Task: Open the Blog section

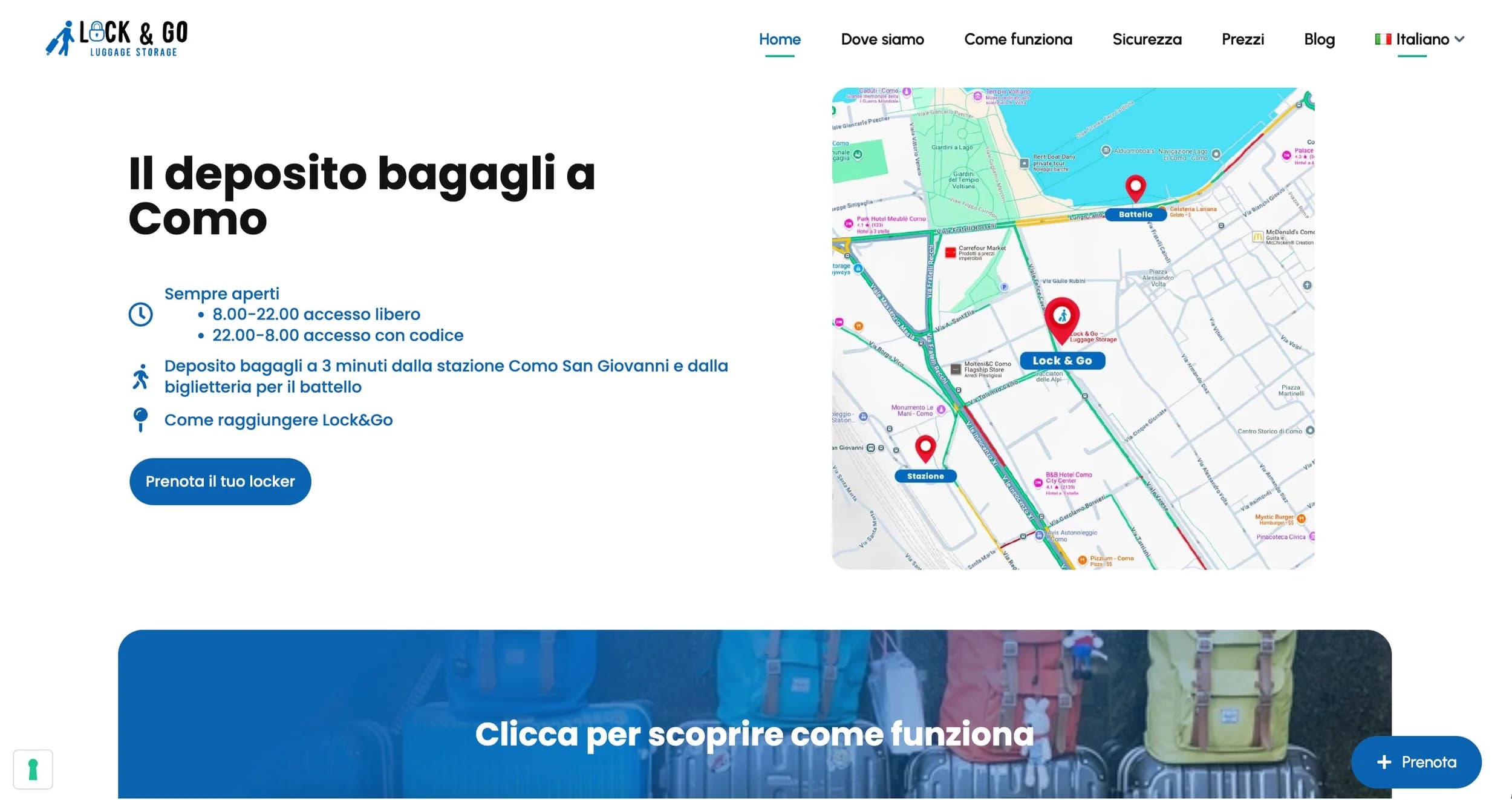Action: pyautogui.click(x=1318, y=39)
